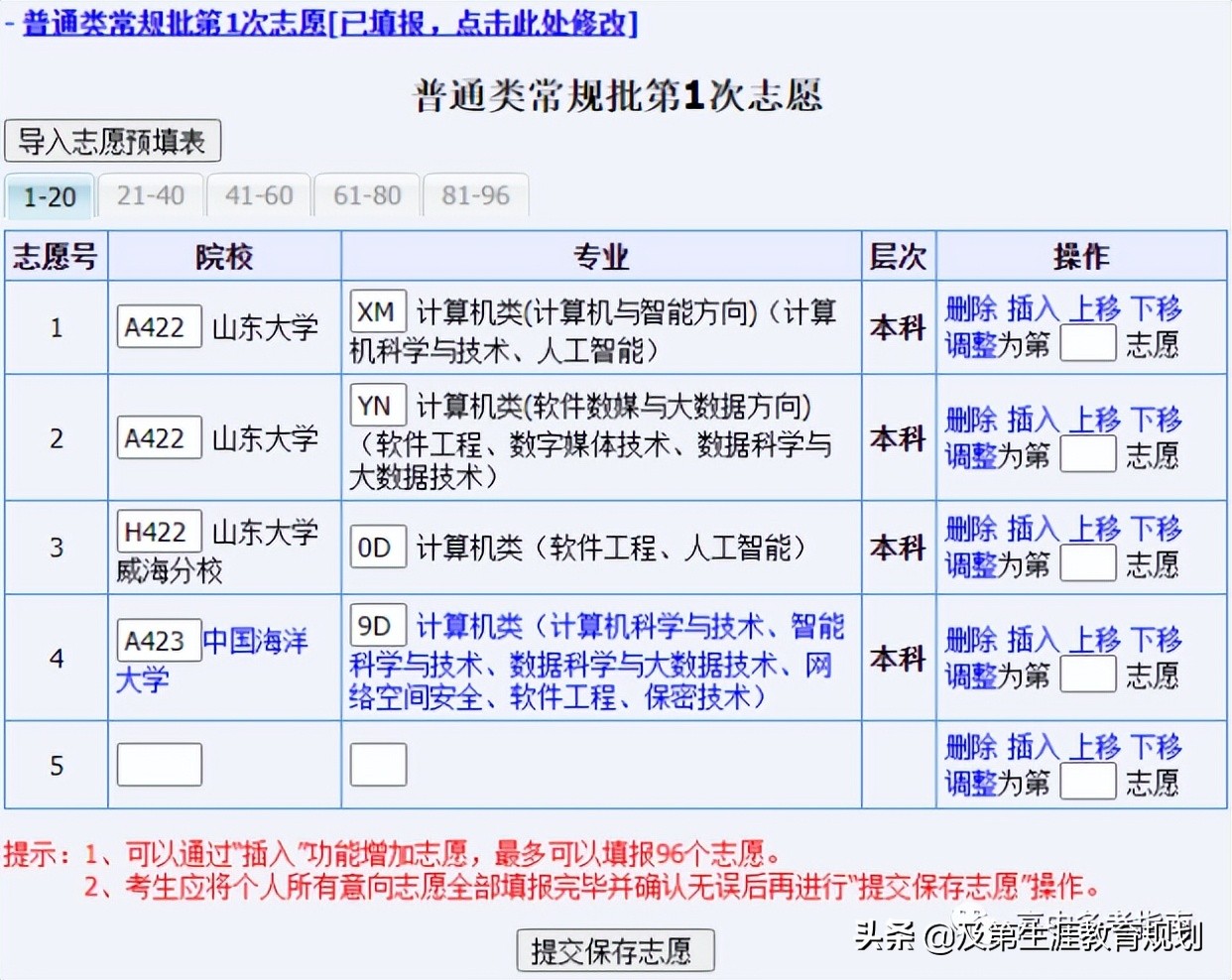
Task: Move choice 3 up with 上移
Action: (x=1098, y=527)
